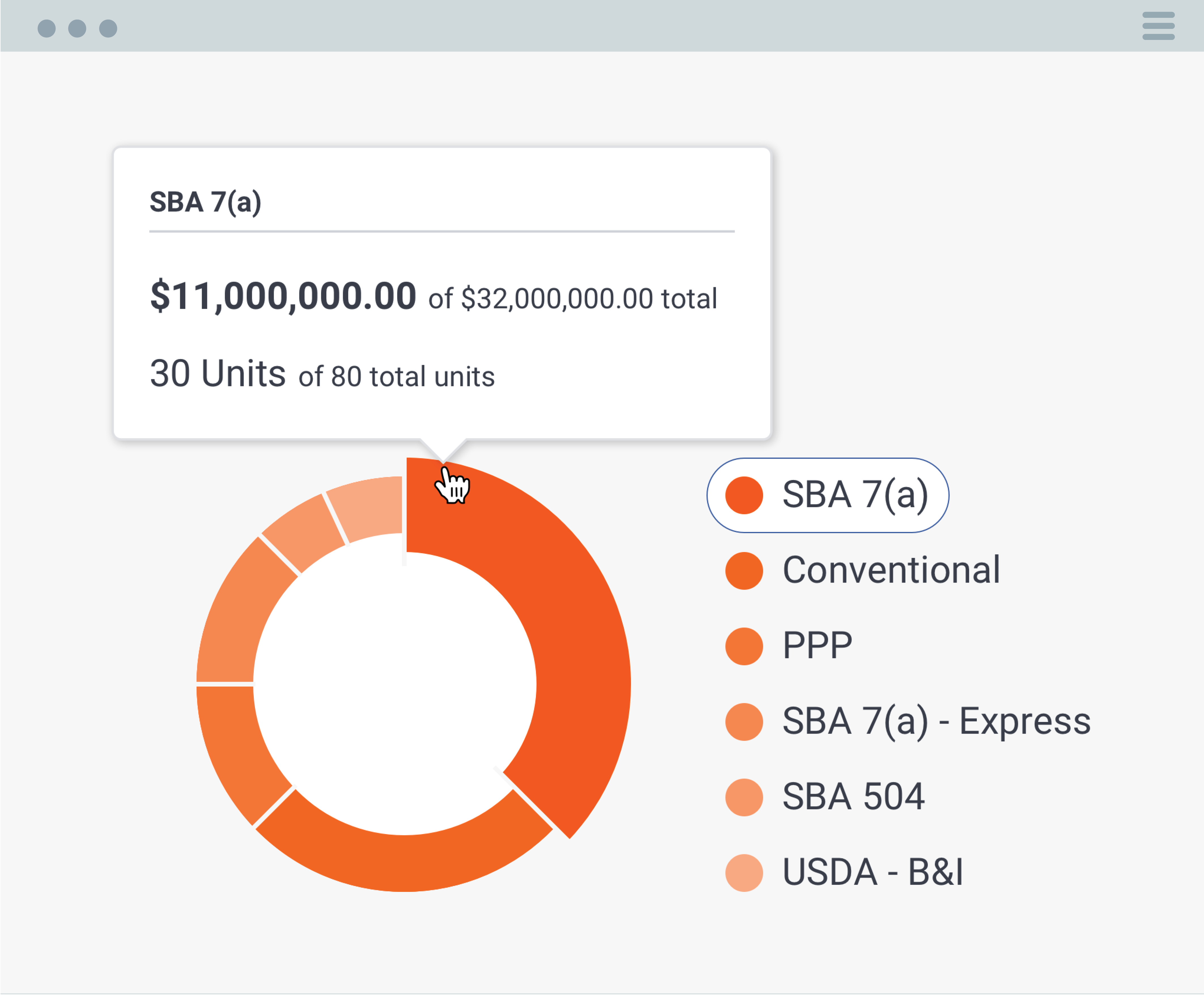The height and width of the screenshot is (995, 1204).
Task: Click the SBA 7(a) legend color dot
Action: pyautogui.click(x=744, y=495)
